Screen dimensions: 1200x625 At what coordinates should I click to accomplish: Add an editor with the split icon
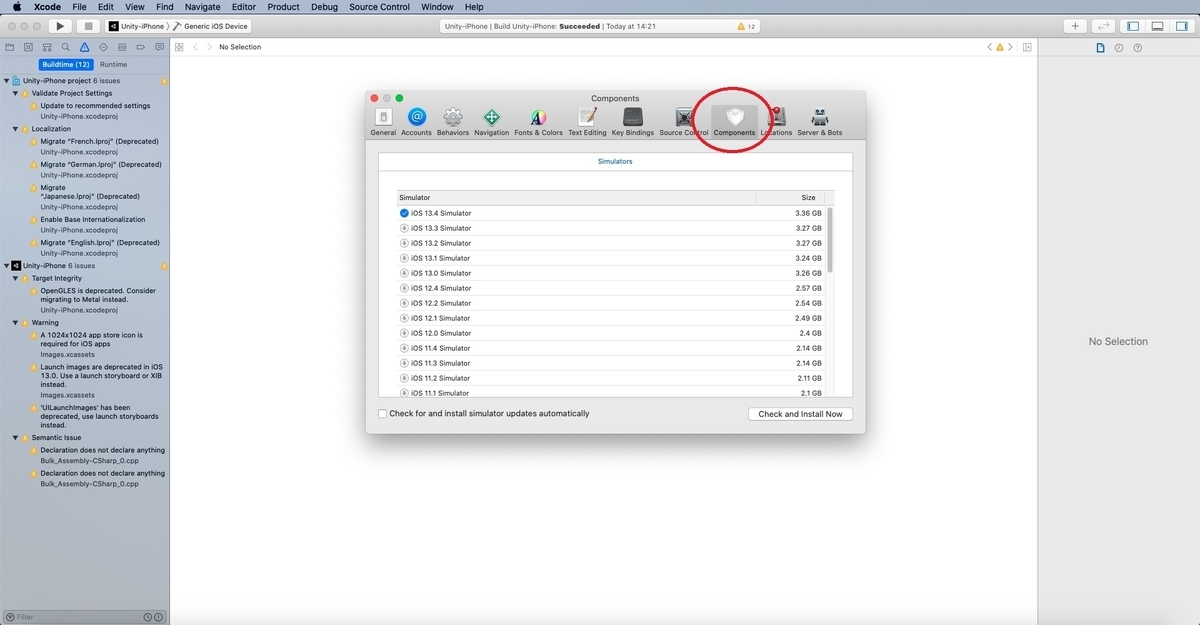(1026, 47)
